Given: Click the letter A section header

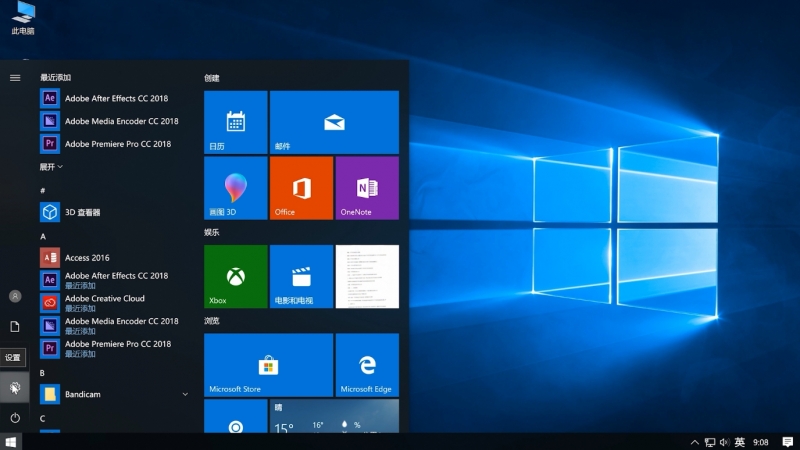Looking at the screenshot, I should [x=43, y=237].
